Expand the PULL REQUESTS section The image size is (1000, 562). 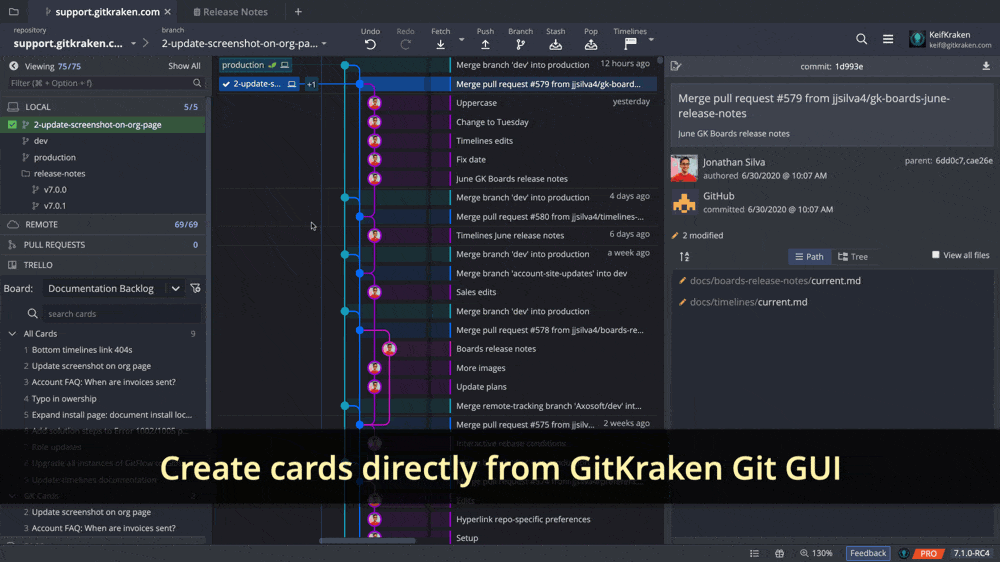tap(102, 245)
